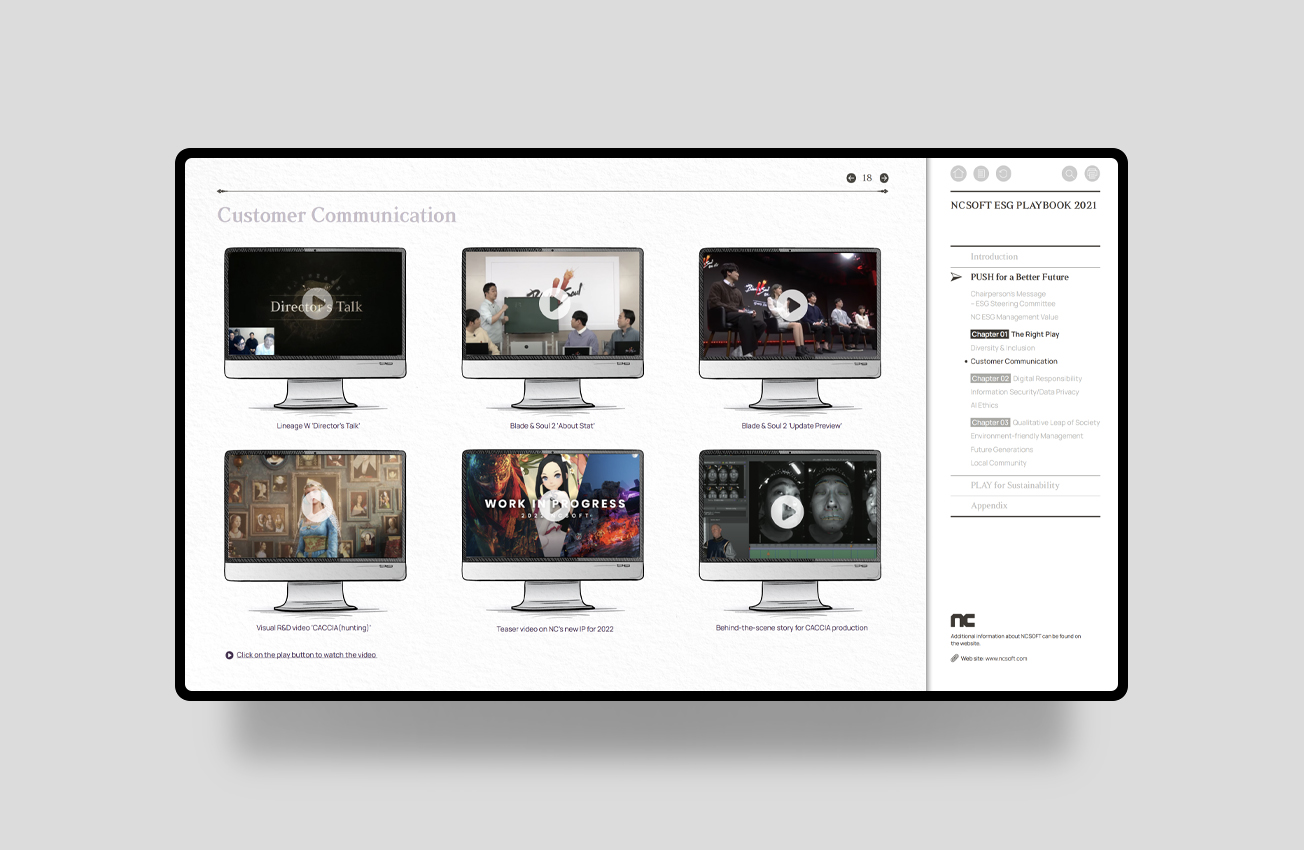
Task: Click the paperclip icon beside the web site
Action: point(955,658)
